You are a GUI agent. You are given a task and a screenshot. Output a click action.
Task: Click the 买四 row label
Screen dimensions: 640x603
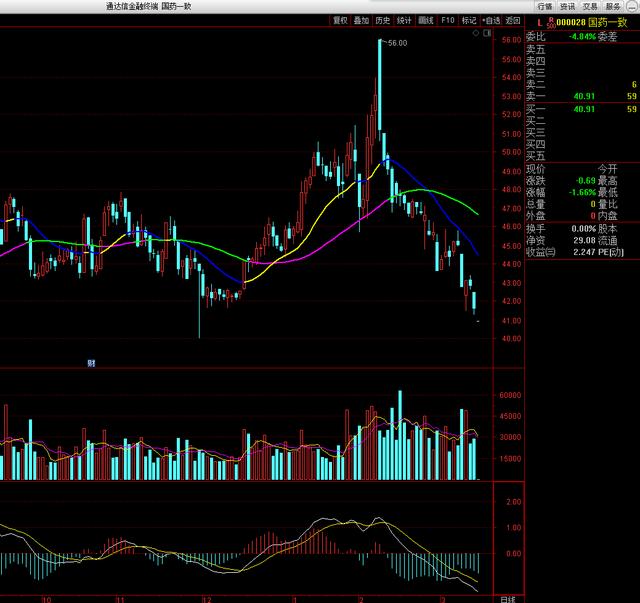[x=536, y=144]
